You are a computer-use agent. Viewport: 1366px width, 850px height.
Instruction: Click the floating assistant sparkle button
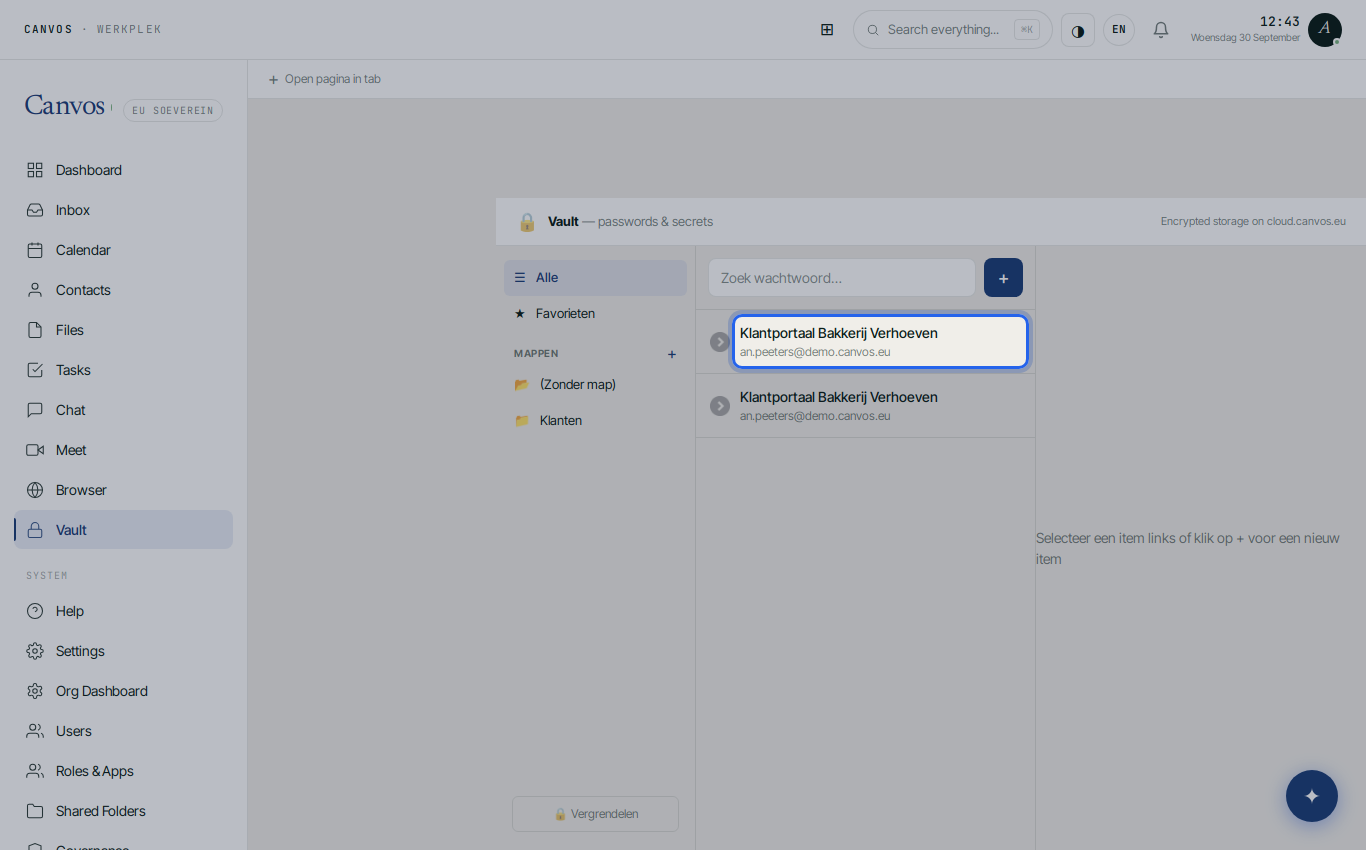coord(1312,796)
